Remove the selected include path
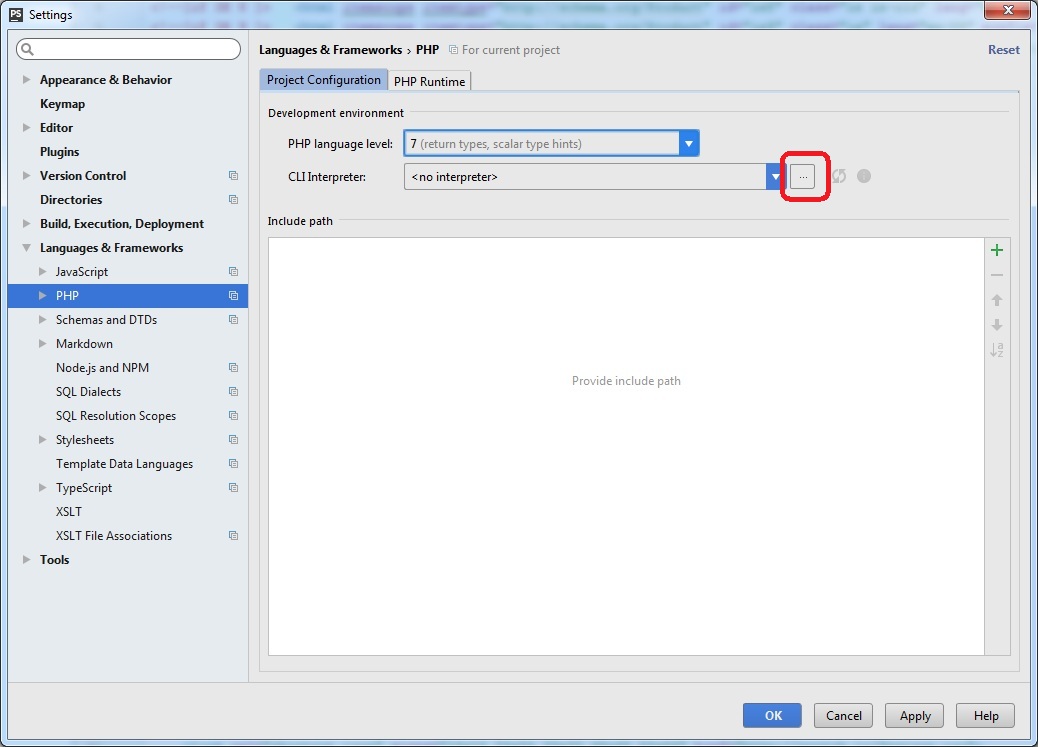1038x747 pixels. 996,275
